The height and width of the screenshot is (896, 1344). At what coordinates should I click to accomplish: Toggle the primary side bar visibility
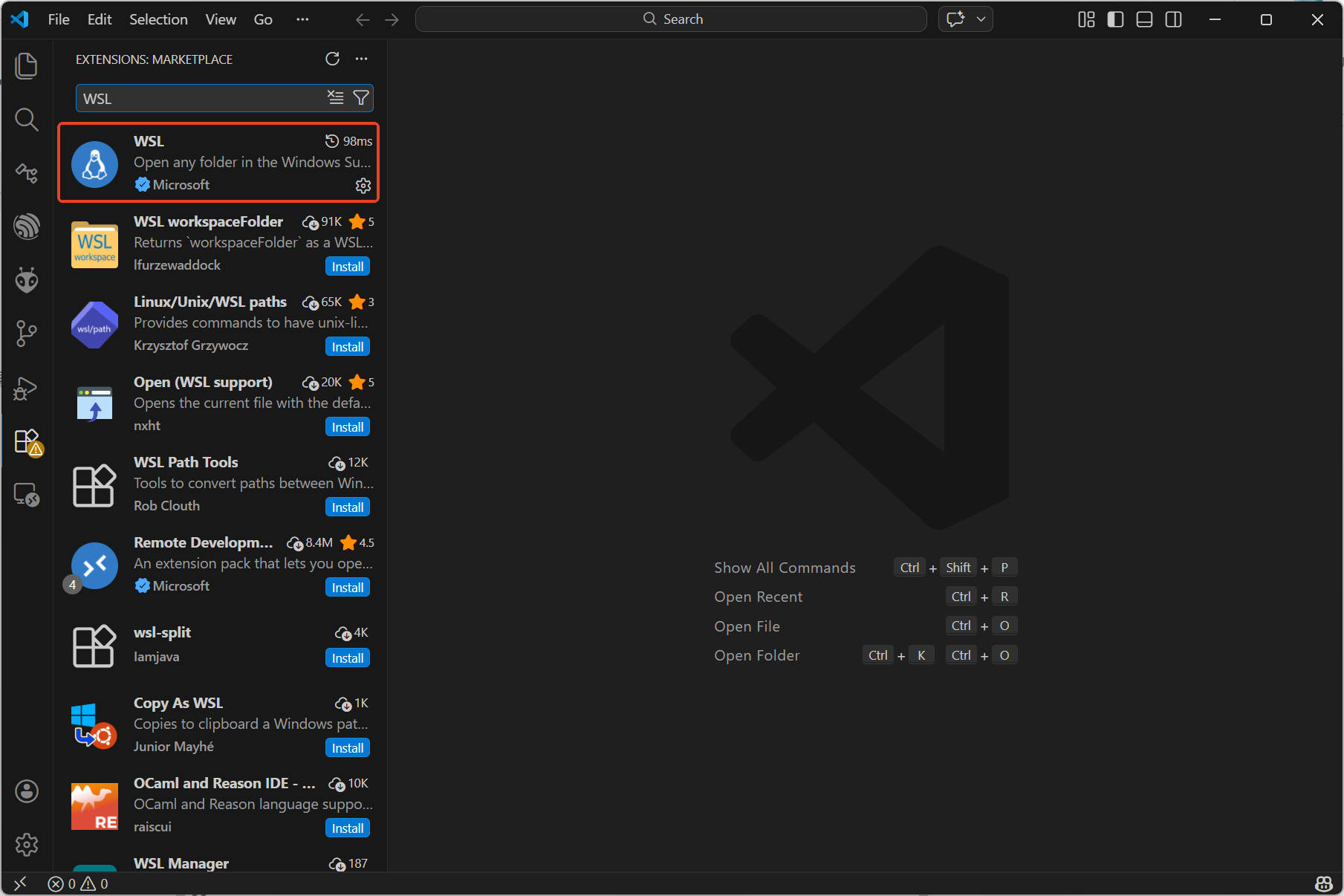tap(1115, 19)
